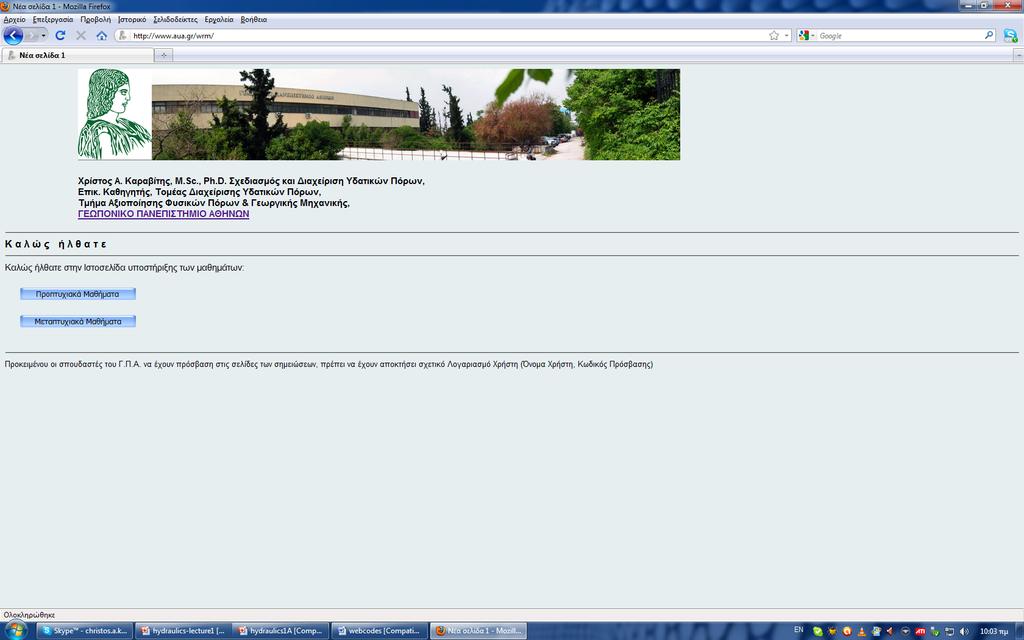
Task: Open the Προβολή menu
Action: (95, 20)
